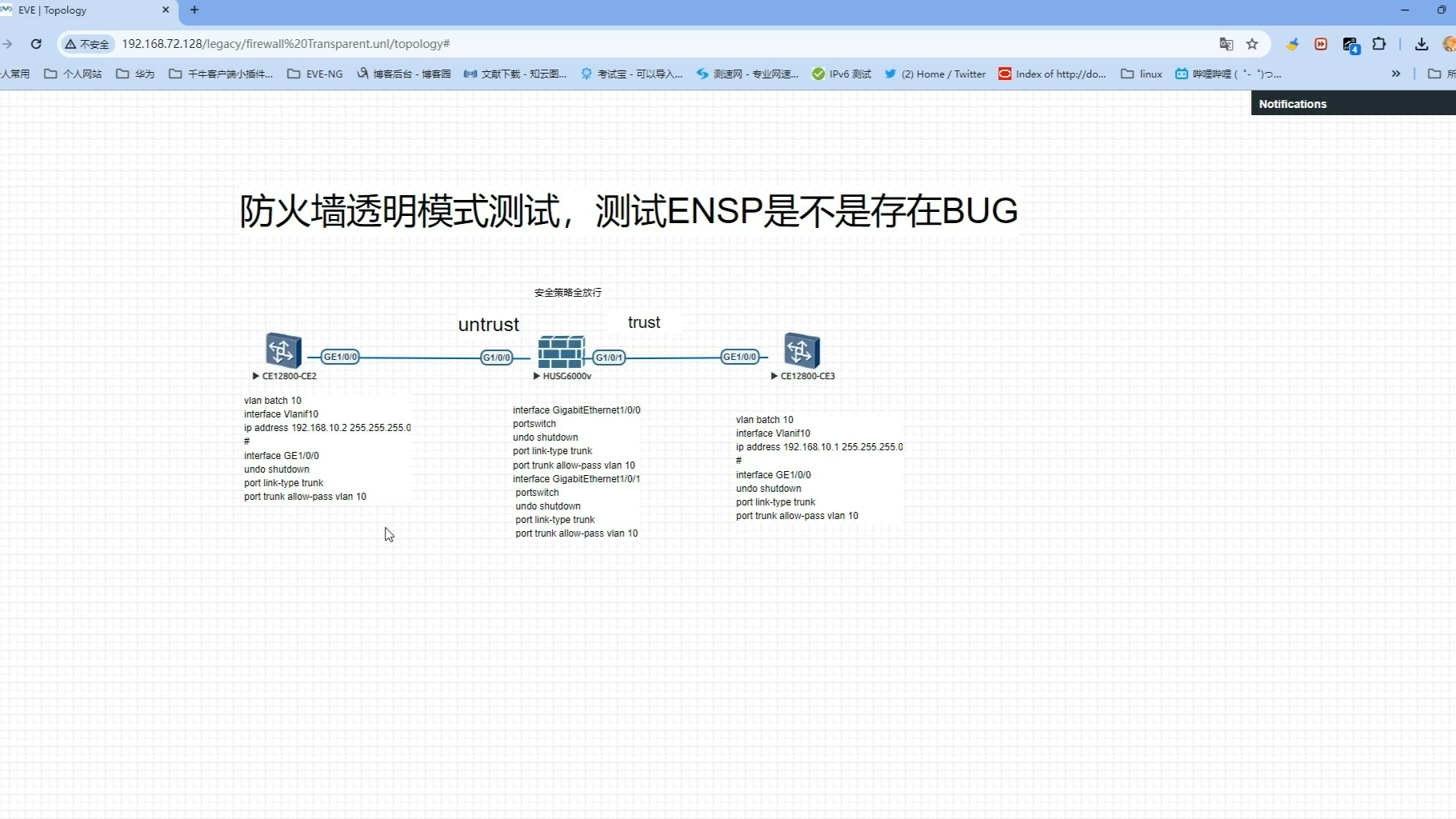The width and height of the screenshot is (1456, 819).
Task: Minimize the browser window
Action: pos(1405,10)
